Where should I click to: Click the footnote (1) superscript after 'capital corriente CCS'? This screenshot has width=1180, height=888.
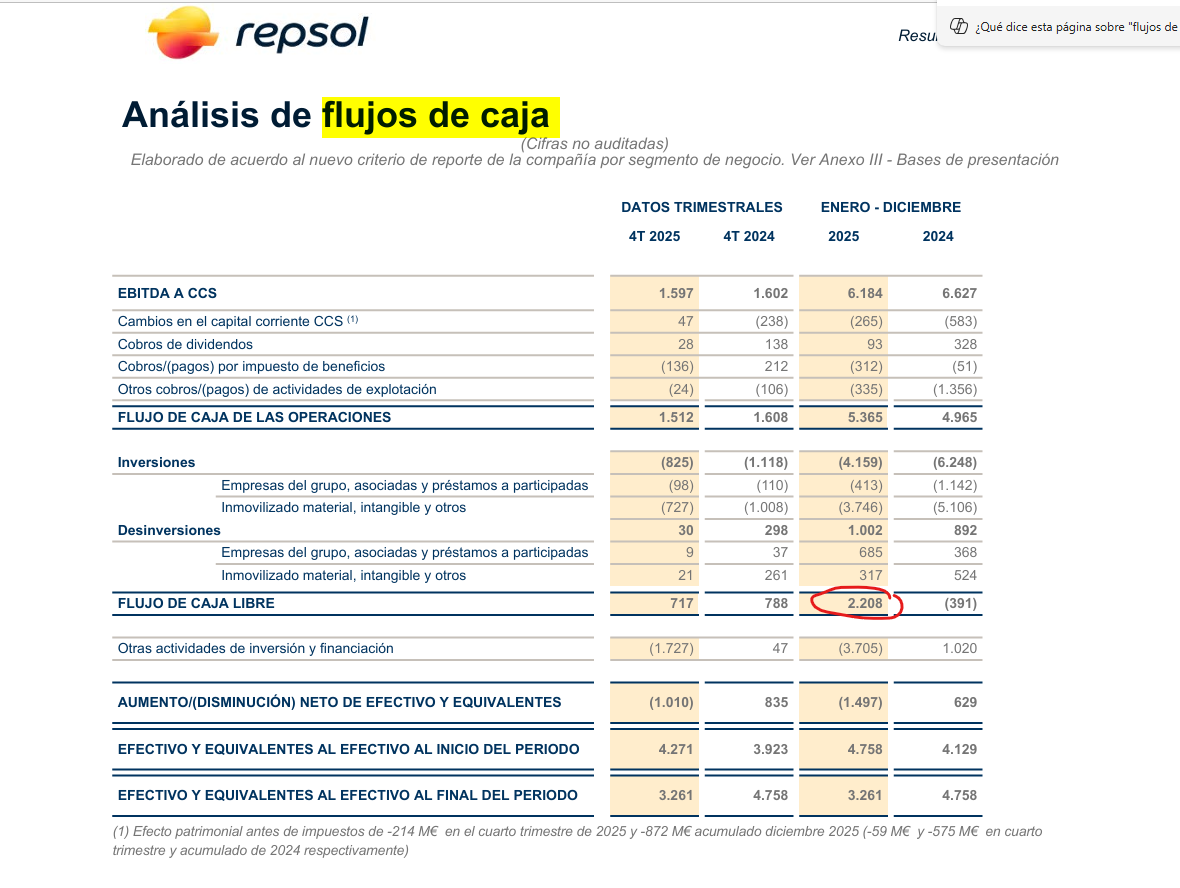point(352,320)
